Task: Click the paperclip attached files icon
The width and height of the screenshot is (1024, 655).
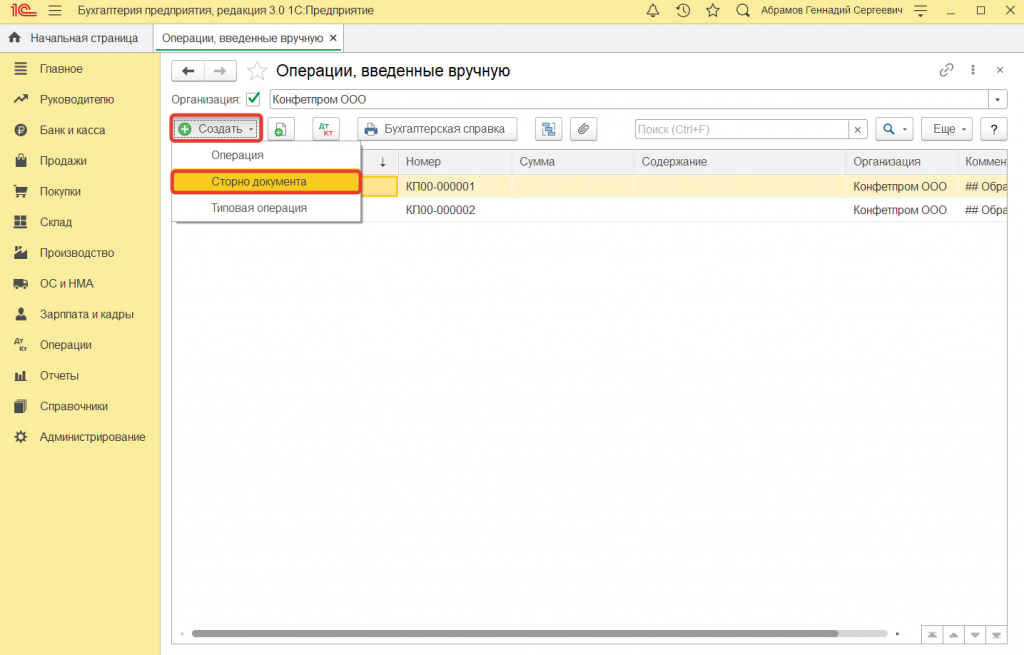Action: click(582, 129)
